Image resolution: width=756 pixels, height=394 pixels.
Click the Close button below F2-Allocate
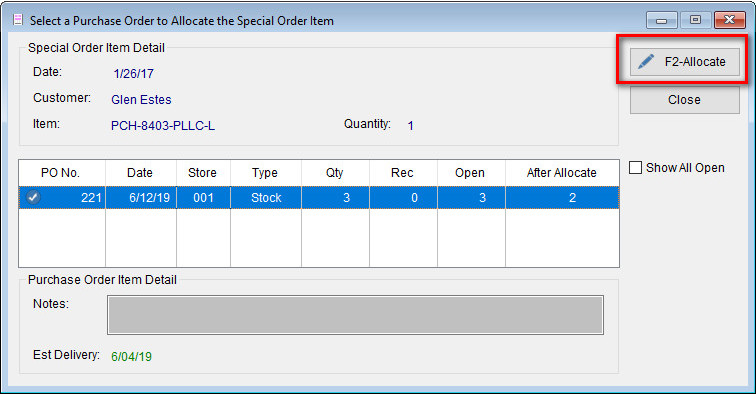(685, 100)
